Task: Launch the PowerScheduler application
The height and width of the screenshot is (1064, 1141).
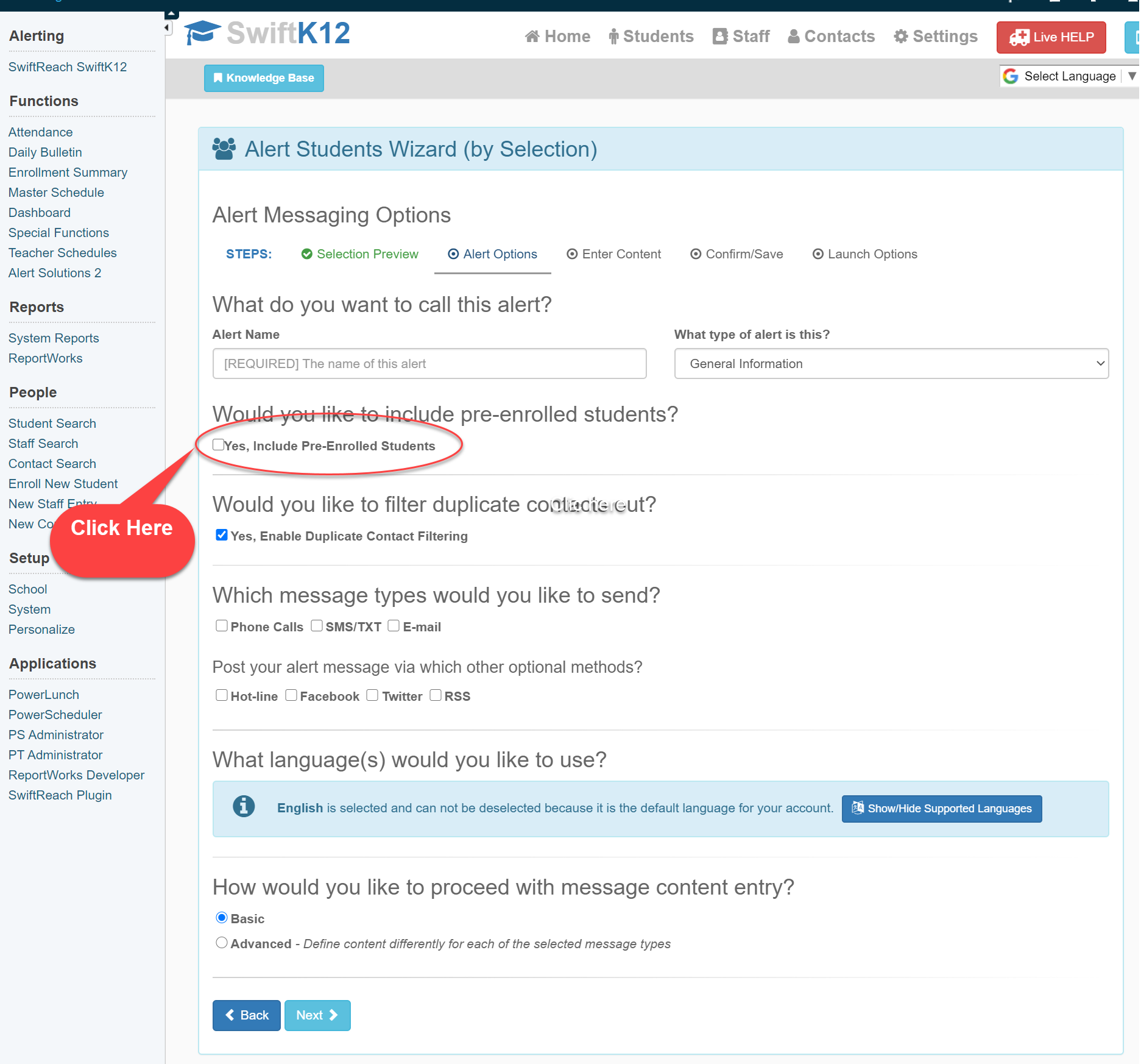Action: pyautogui.click(x=55, y=715)
